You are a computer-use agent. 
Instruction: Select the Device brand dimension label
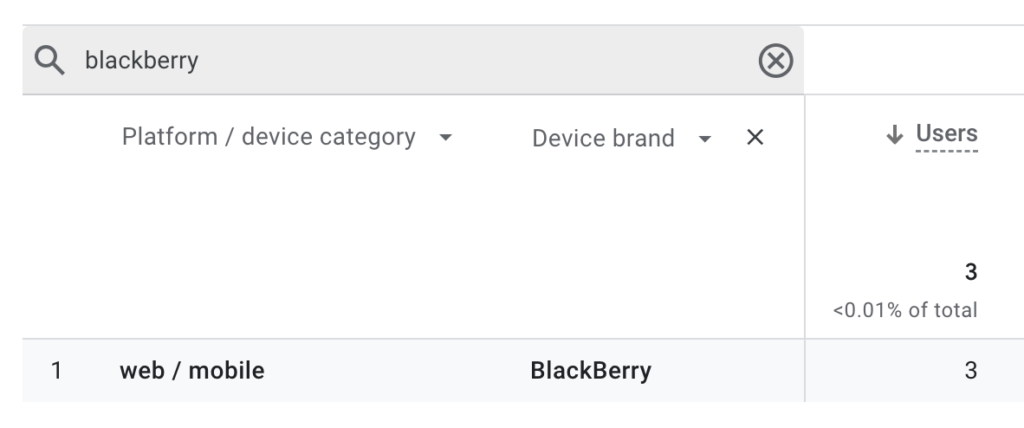coord(603,138)
